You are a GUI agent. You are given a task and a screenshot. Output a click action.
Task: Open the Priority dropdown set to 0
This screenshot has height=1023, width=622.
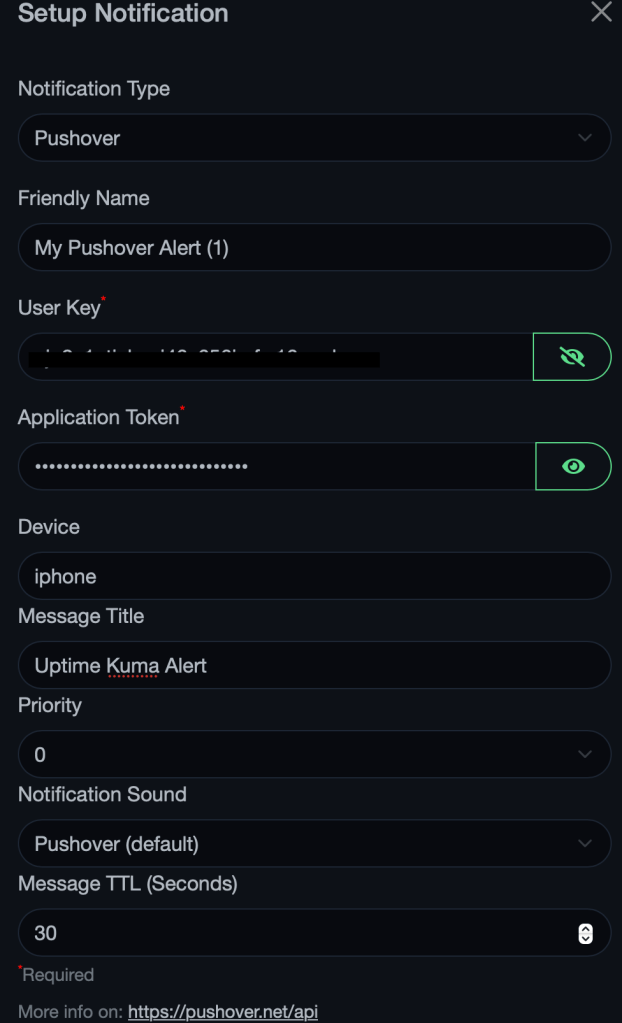point(300,755)
